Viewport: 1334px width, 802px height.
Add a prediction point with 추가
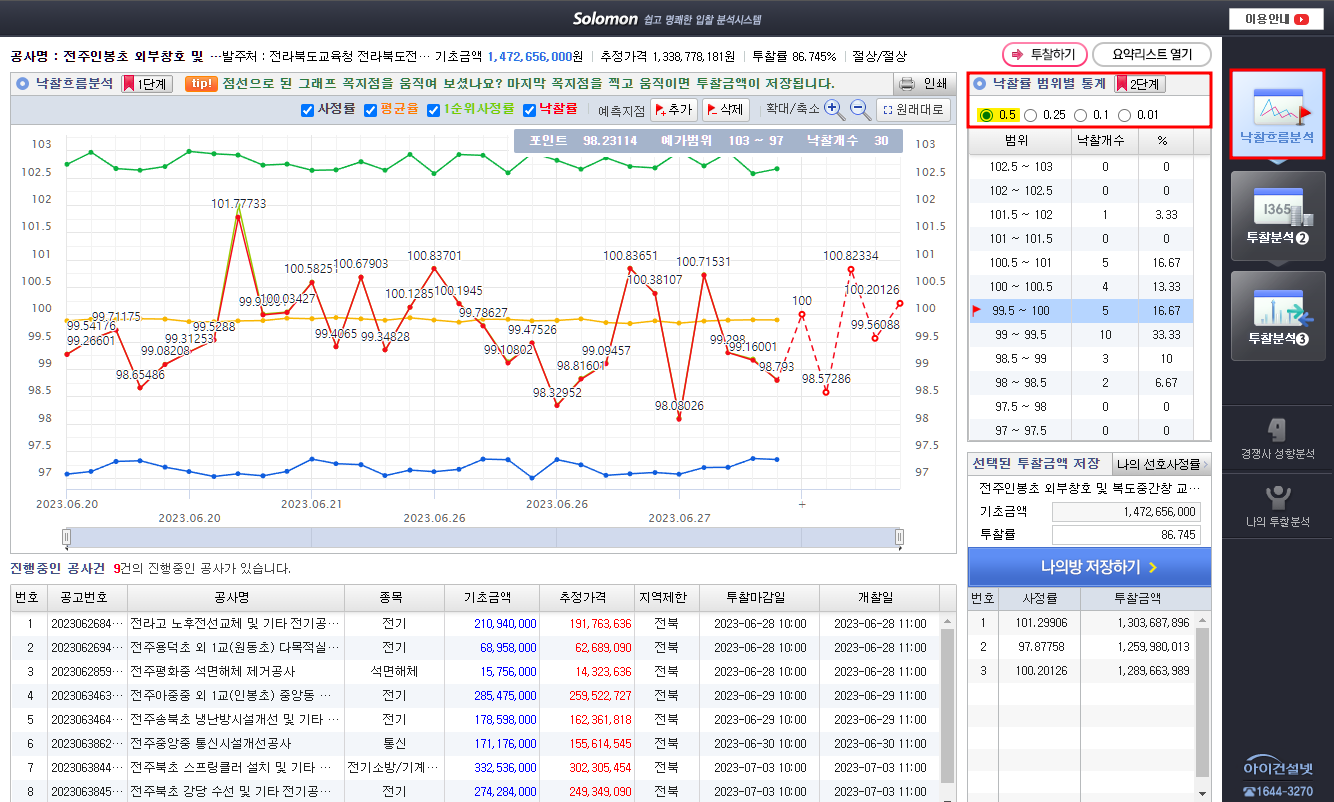(674, 110)
